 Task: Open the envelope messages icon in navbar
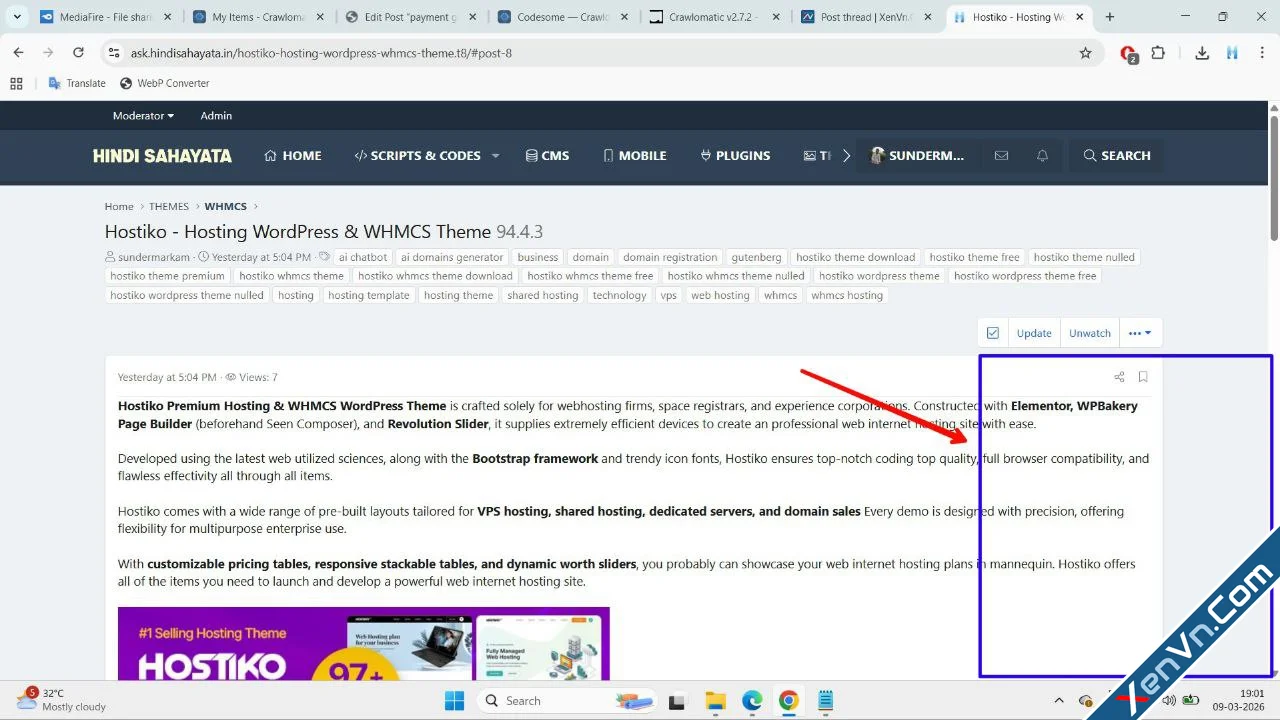point(1001,155)
